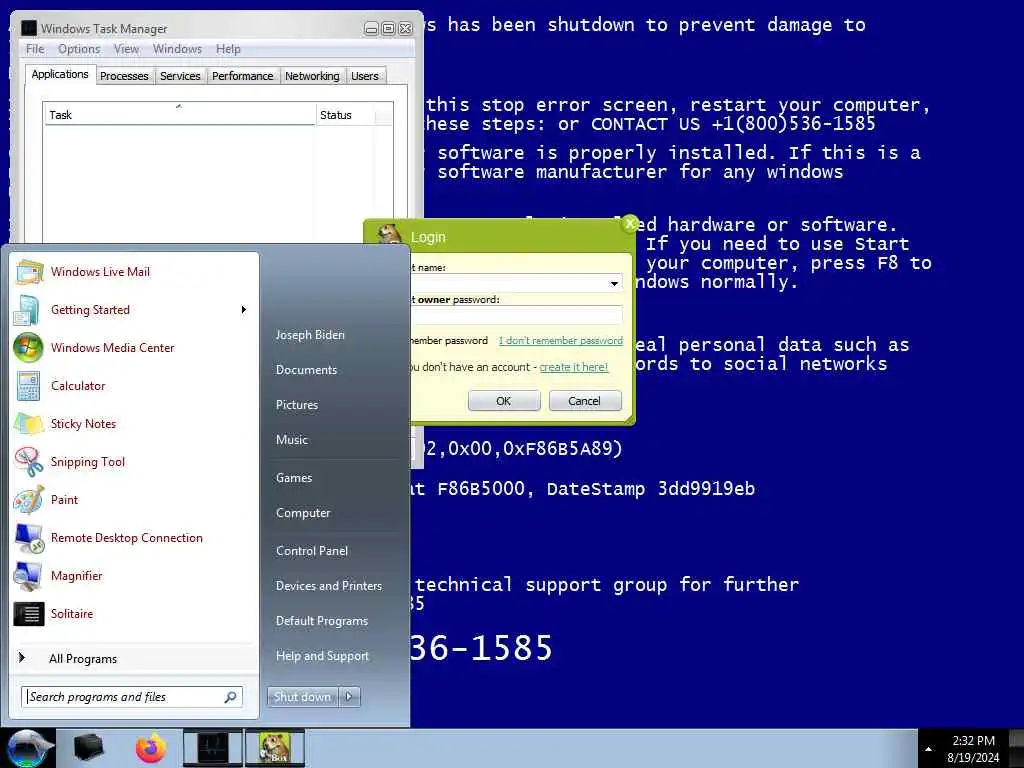Launch Firefox from the taskbar
The image size is (1024, 768).
pos(150,748)
